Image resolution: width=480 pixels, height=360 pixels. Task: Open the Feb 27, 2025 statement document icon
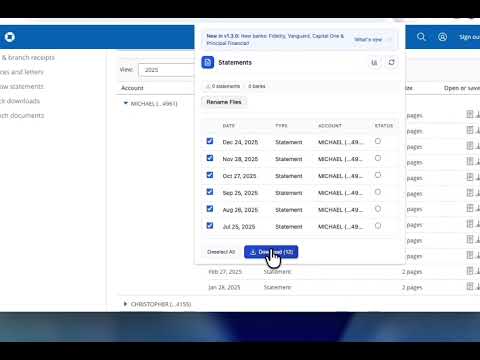pos(470,271)
